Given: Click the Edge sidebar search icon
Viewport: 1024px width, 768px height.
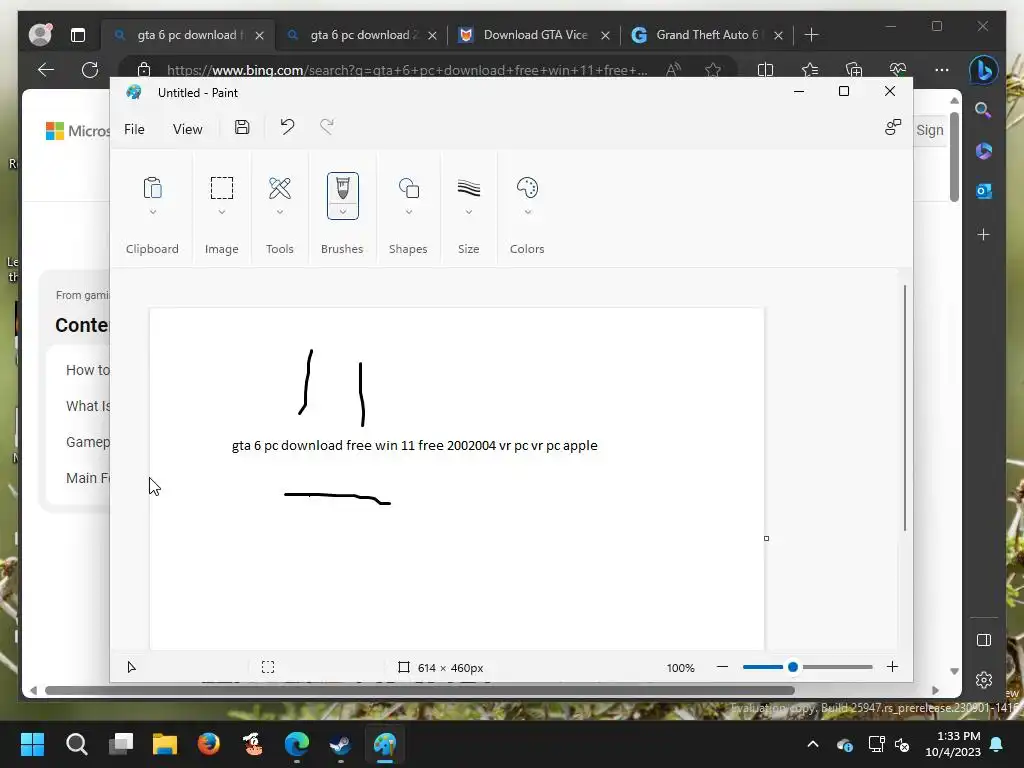Looking at the screenshot, I should [984, 110].
